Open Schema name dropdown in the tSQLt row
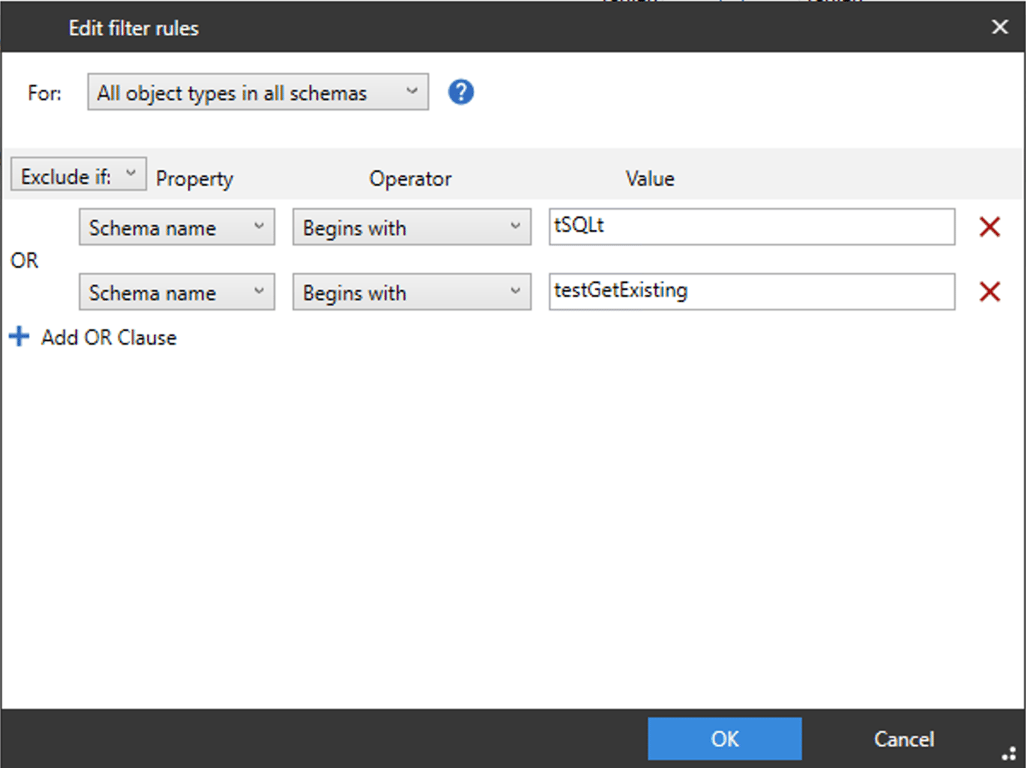The height and width of the screenshot is (768, 1026). 176,227
